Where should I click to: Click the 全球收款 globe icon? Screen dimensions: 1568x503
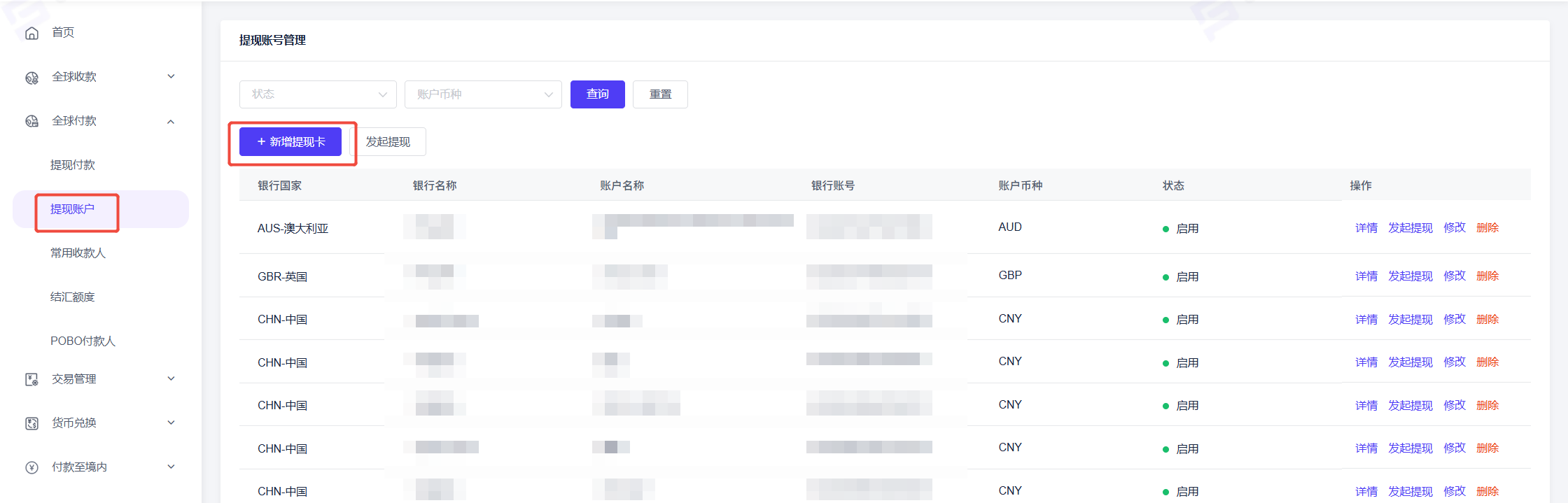click(x=31, y=78)
